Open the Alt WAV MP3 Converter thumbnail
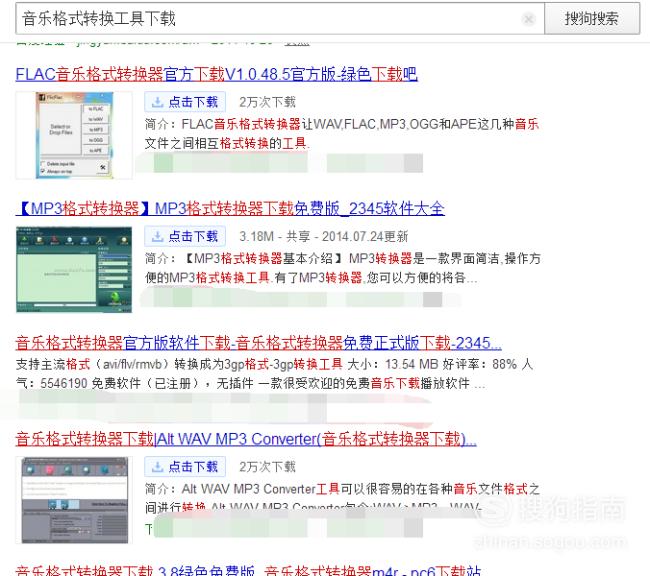This screenshot has height=576, width=650. pos(74,500)
